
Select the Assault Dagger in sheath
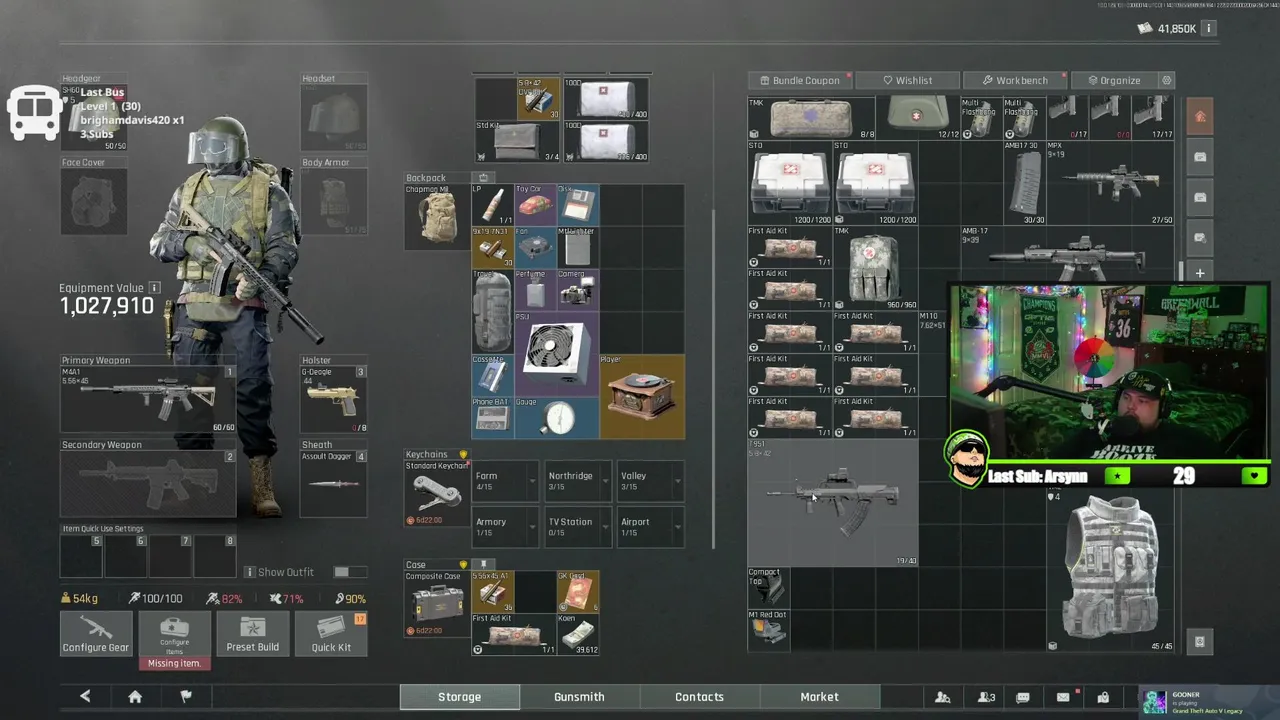point(333,484)
